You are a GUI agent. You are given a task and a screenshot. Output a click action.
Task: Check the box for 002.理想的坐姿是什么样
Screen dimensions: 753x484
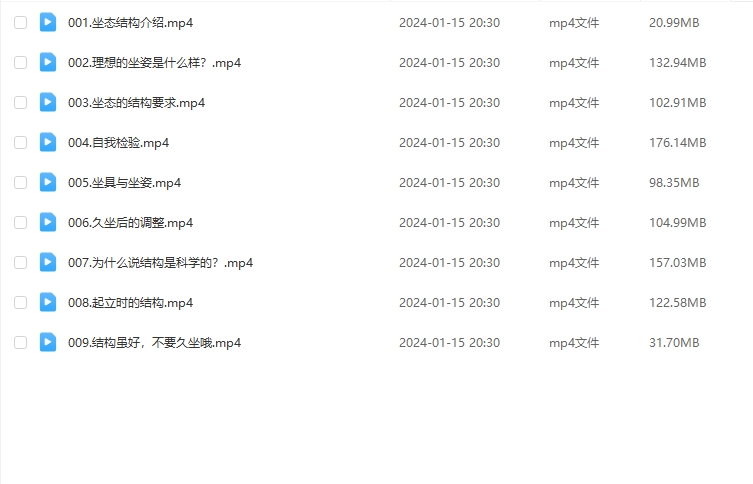[x=20, y=62]
